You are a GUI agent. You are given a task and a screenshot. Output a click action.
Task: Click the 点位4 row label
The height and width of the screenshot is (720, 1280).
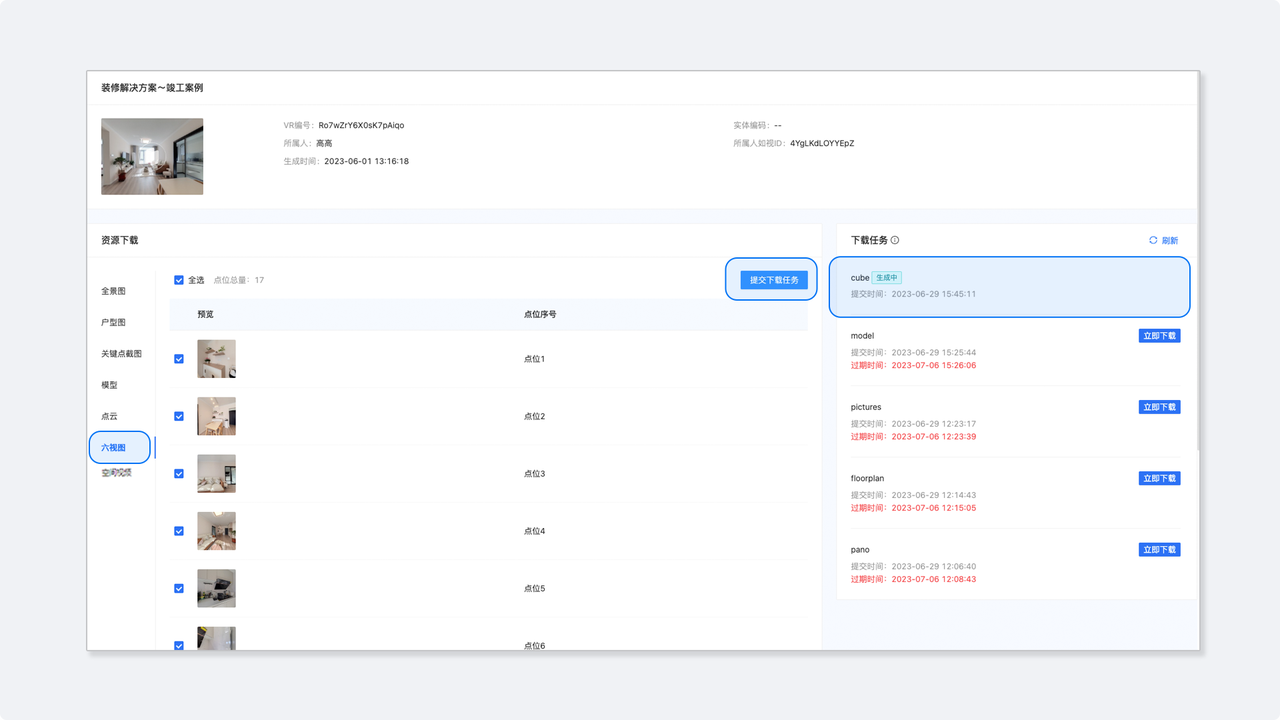[x=534, y=531]
